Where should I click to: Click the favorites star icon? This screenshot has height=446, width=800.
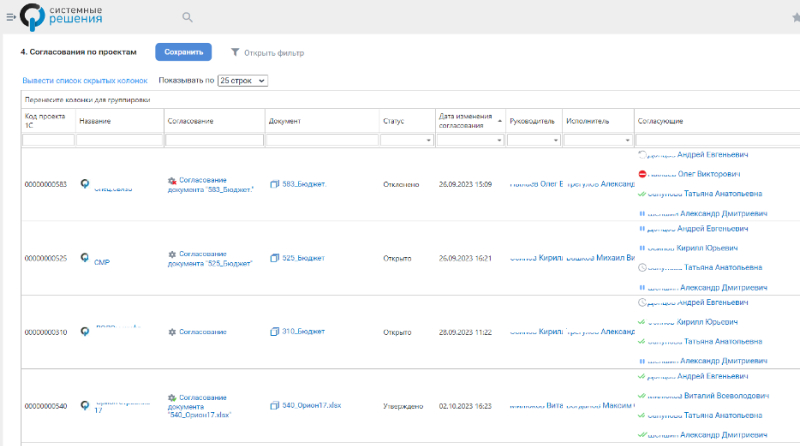pos(795,17)
